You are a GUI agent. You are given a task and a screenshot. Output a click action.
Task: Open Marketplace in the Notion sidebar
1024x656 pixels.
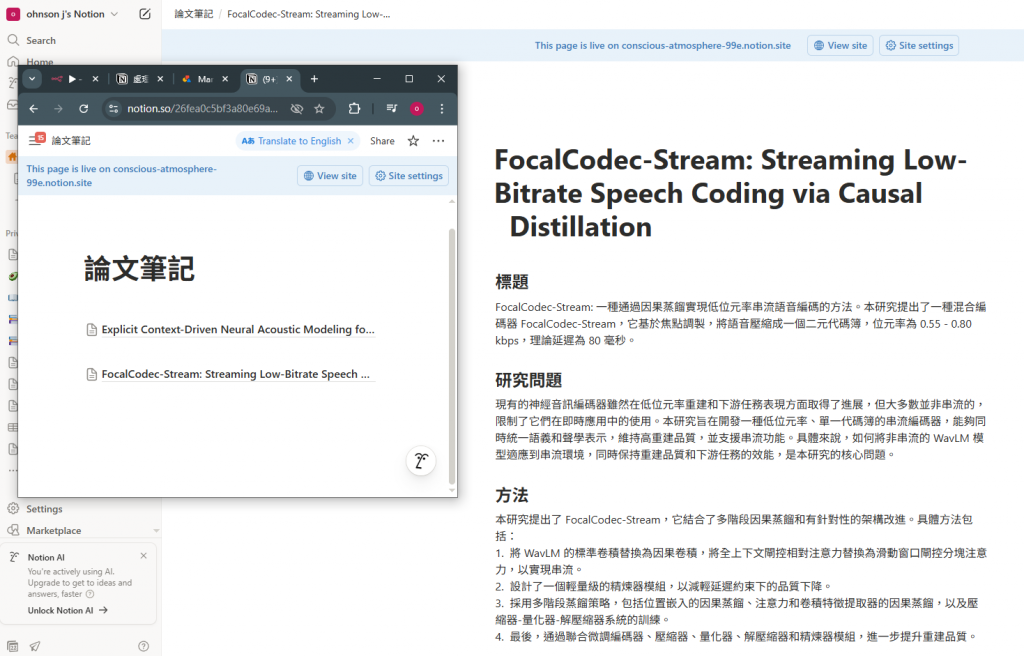pyautogui.click(x=54, y=531)
